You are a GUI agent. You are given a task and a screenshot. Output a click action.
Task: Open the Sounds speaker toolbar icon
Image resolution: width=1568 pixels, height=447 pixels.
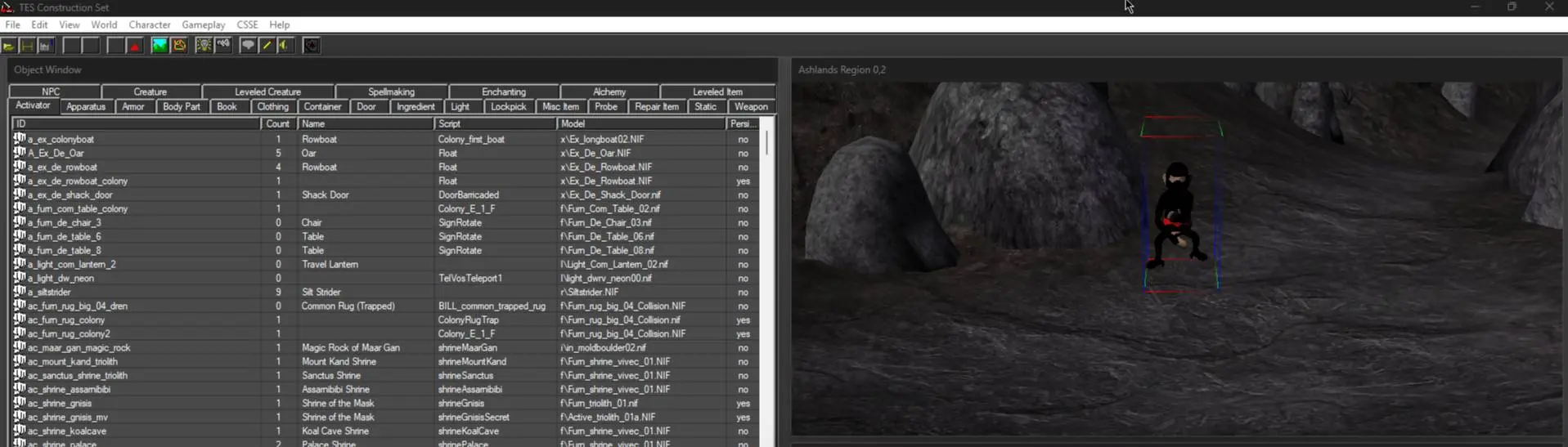[x=285, y=46]
